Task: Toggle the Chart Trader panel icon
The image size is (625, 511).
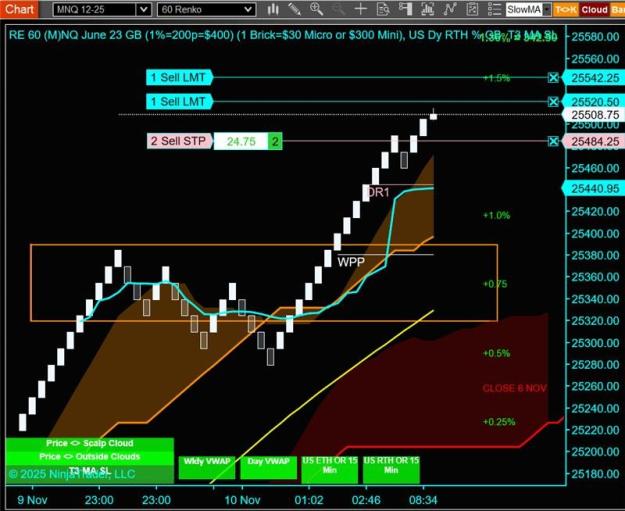Action: click(x=405, y=9)
